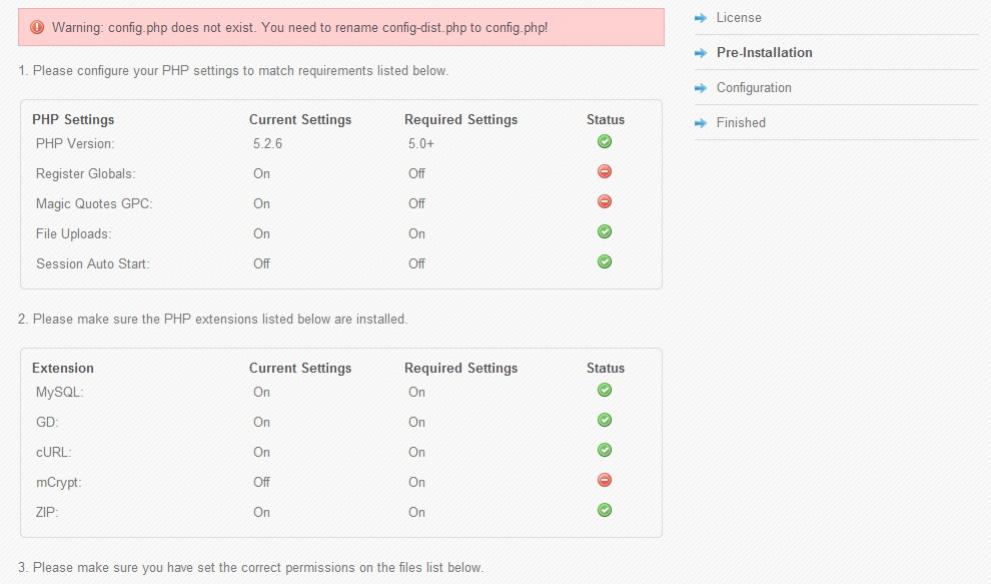Select the Pre-Installation step

pos(764,52)
